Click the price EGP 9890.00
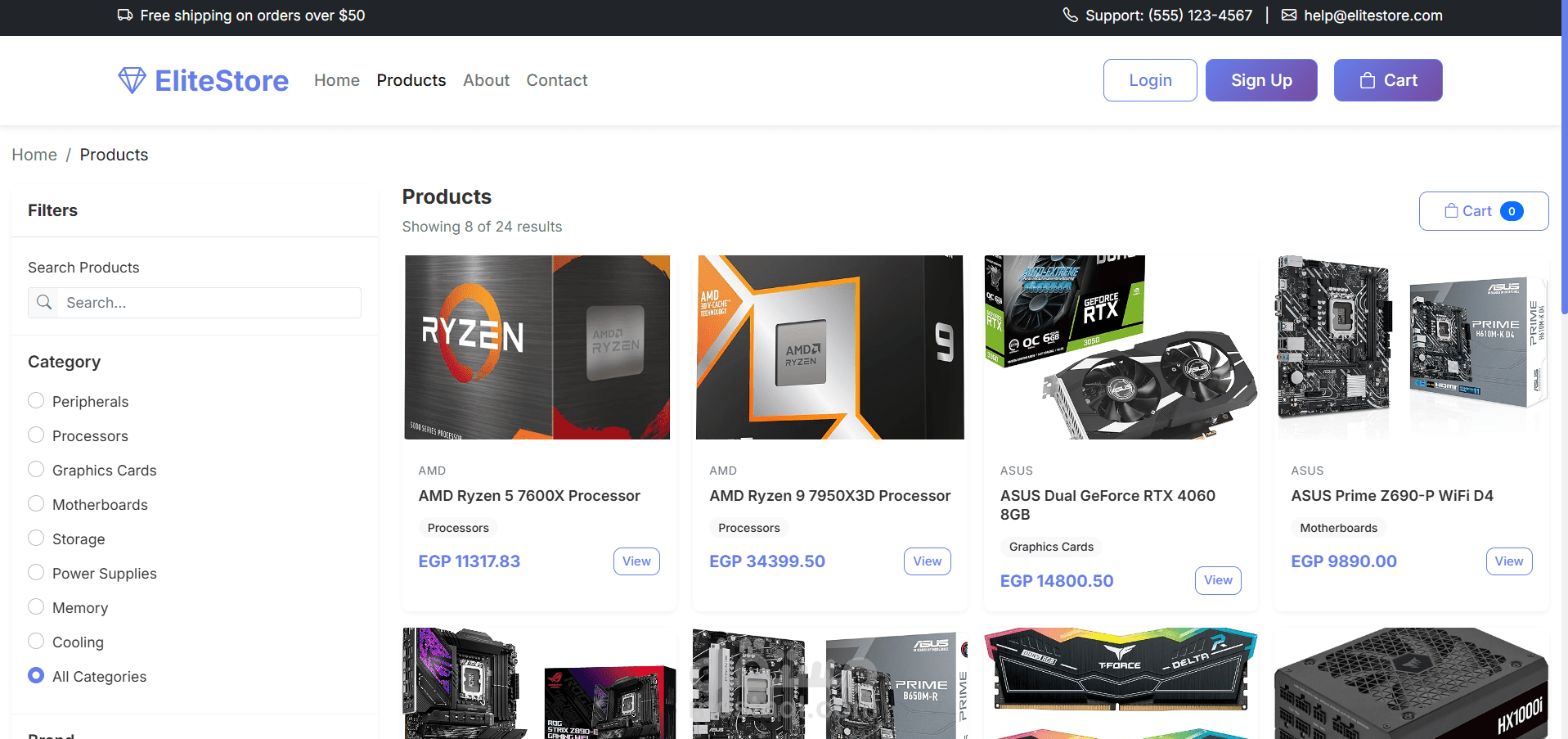Viewport: 1568px width, 739px height. tap(1344, 561)
